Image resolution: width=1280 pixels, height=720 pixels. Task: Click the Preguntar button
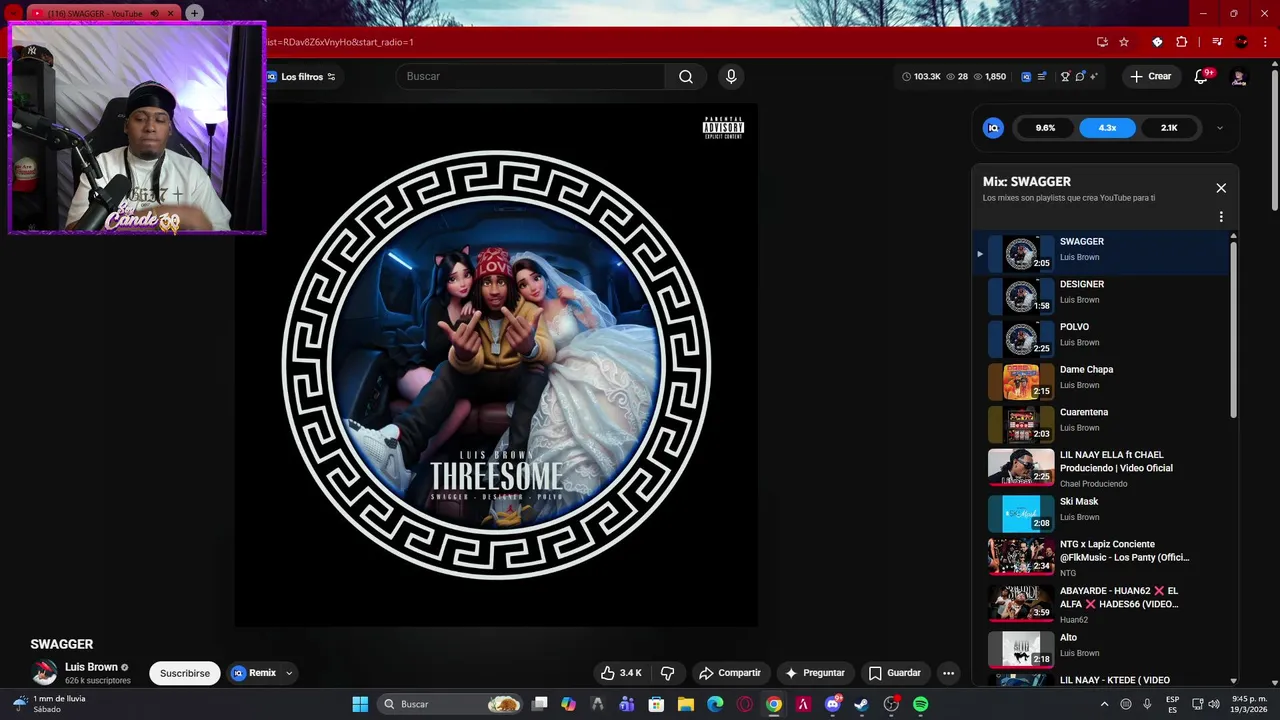[x=815, y=673]
